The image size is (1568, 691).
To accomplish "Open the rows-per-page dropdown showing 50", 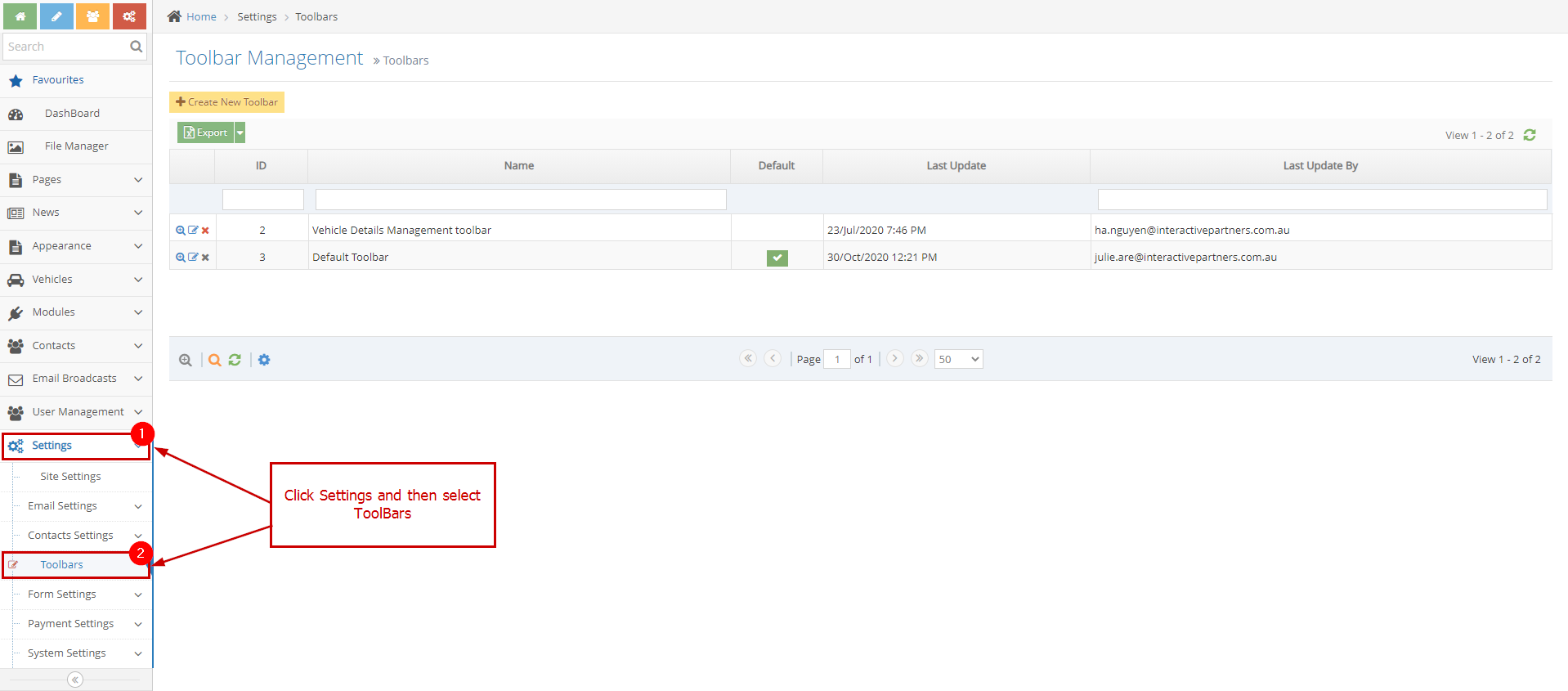I will click(x=958, y=359).
